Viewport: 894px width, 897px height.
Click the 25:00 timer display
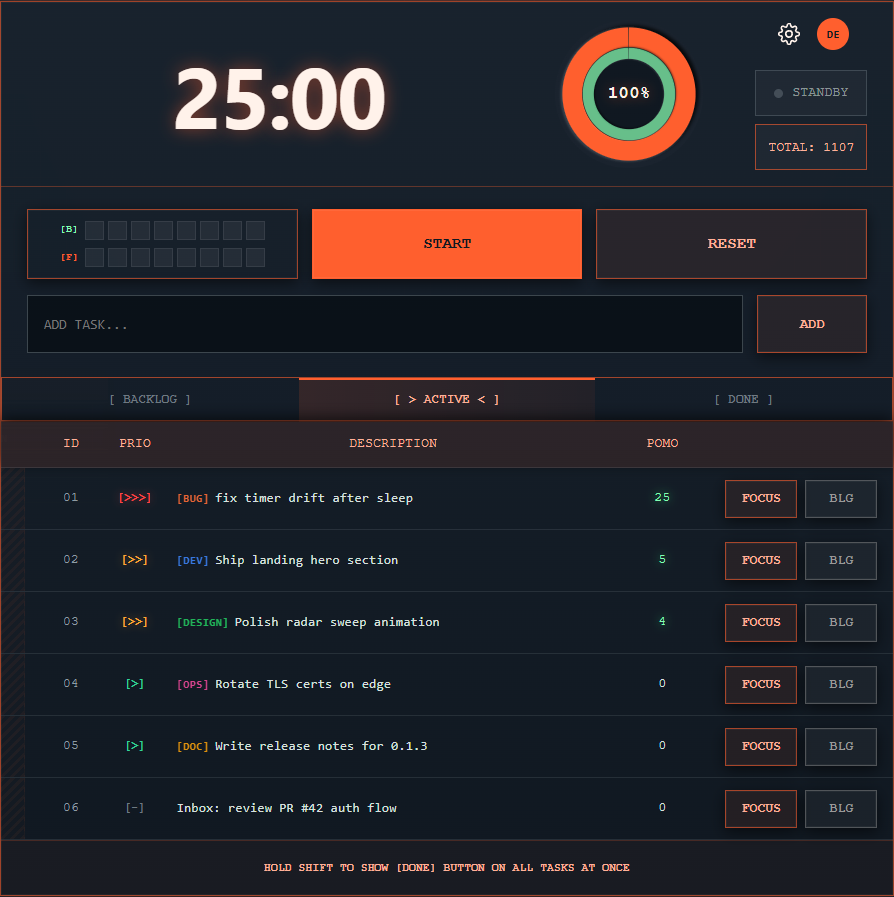click(280, 99)
